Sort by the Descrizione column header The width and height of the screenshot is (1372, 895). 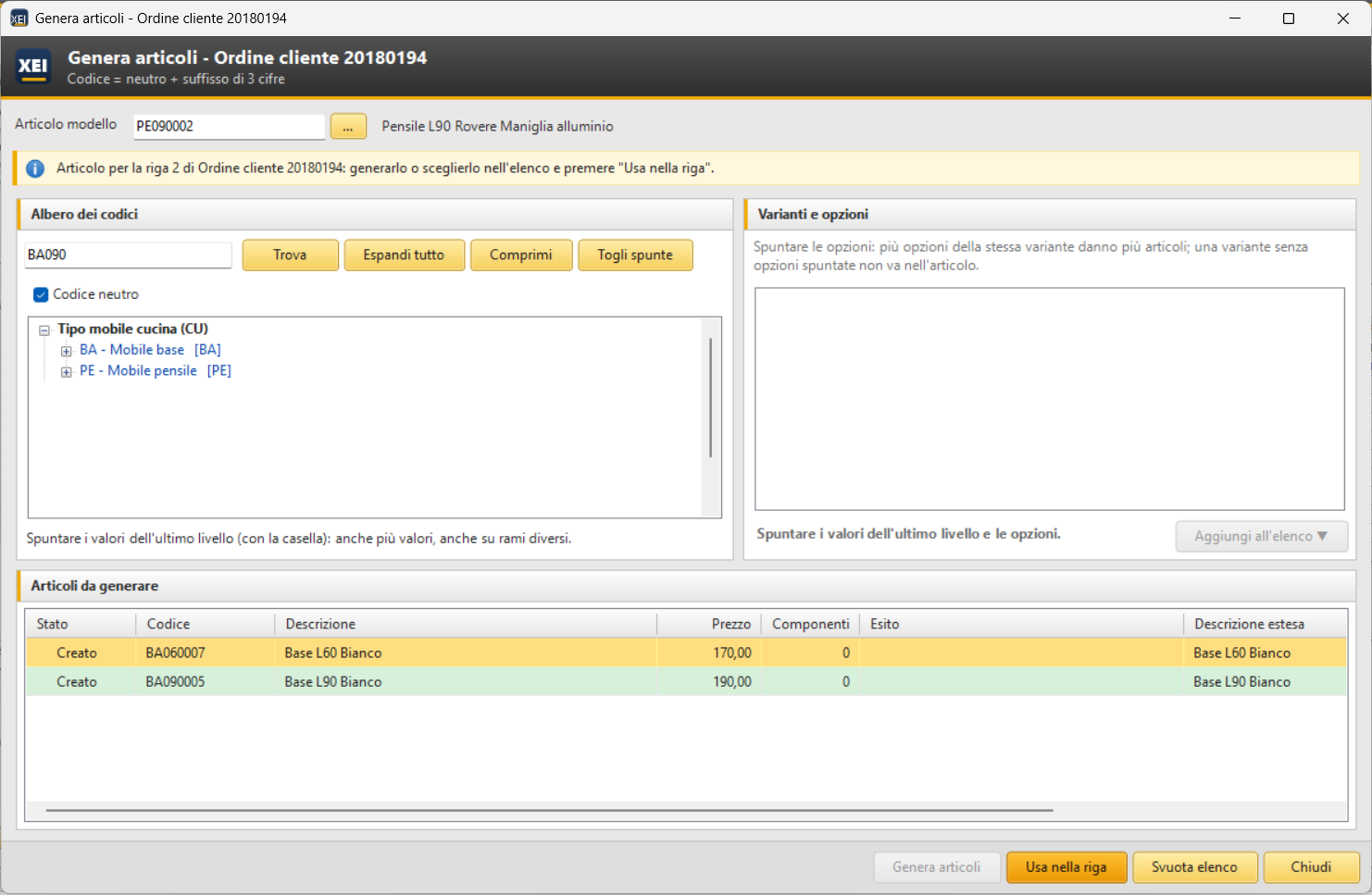click(466, 624)
